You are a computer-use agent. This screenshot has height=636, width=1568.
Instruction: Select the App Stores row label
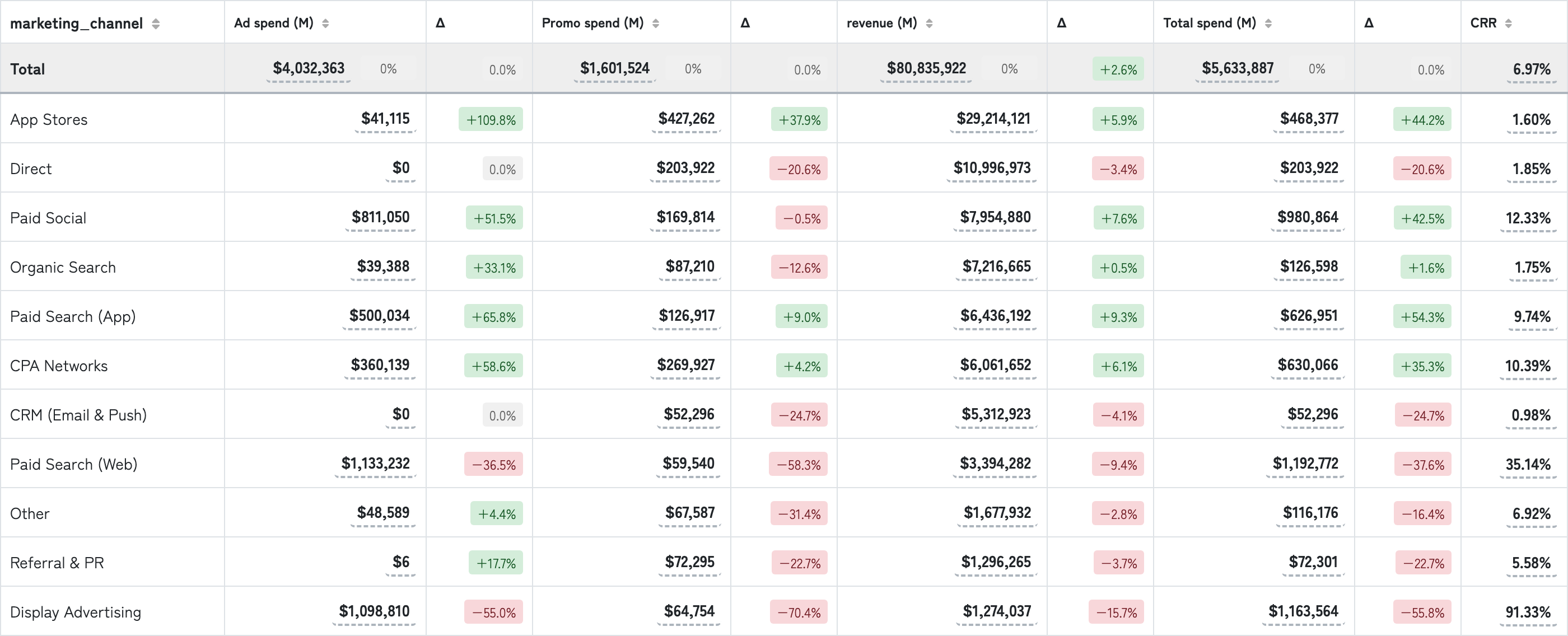pos(49,120)
